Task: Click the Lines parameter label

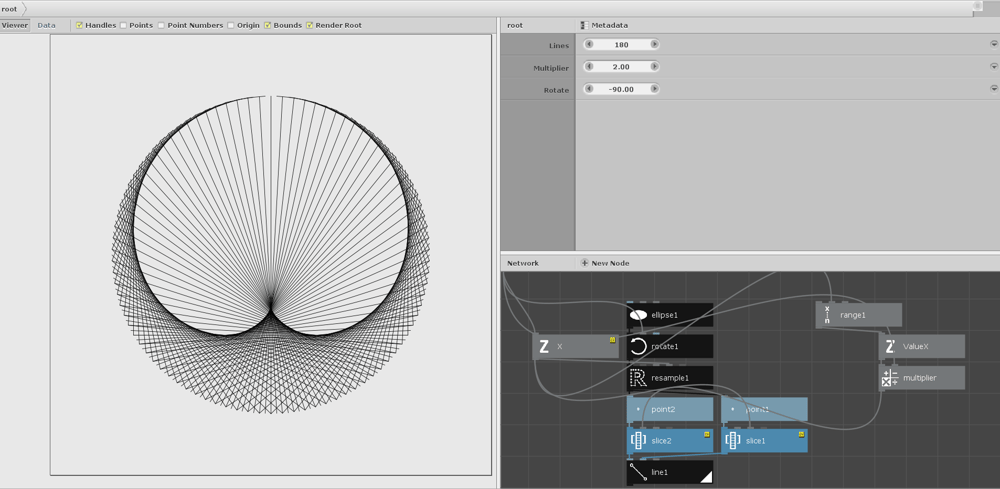Action: 559,45
